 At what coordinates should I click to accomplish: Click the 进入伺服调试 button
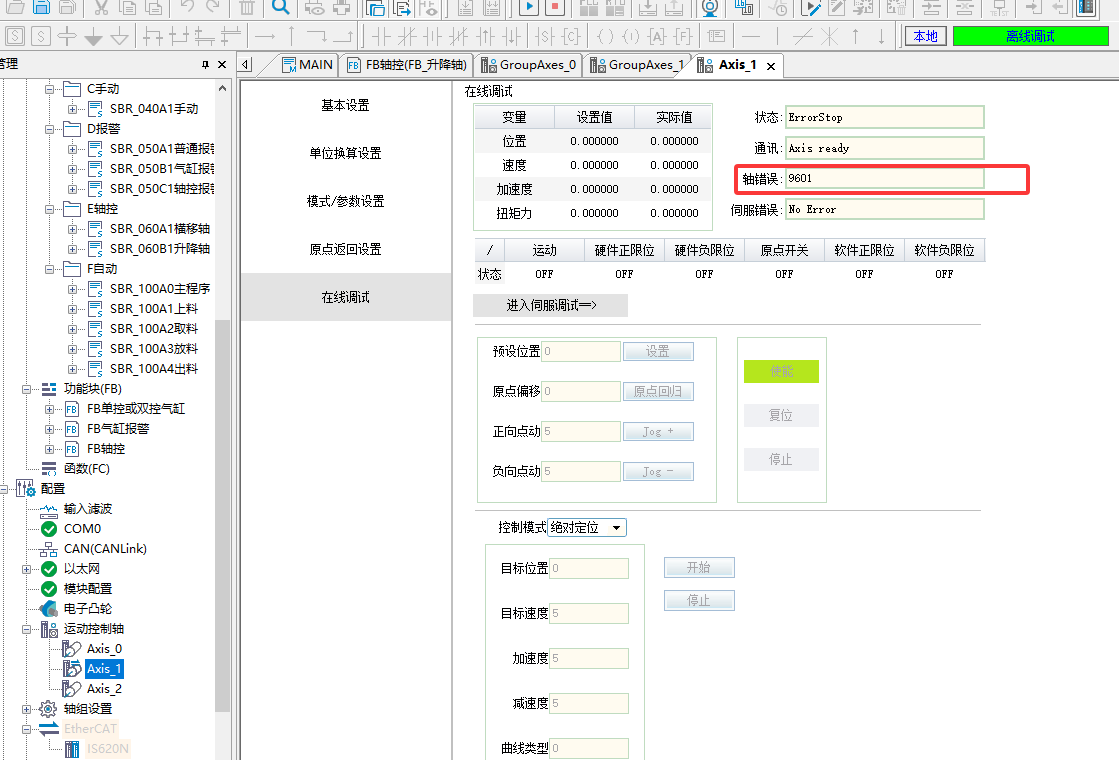[550, 305]
